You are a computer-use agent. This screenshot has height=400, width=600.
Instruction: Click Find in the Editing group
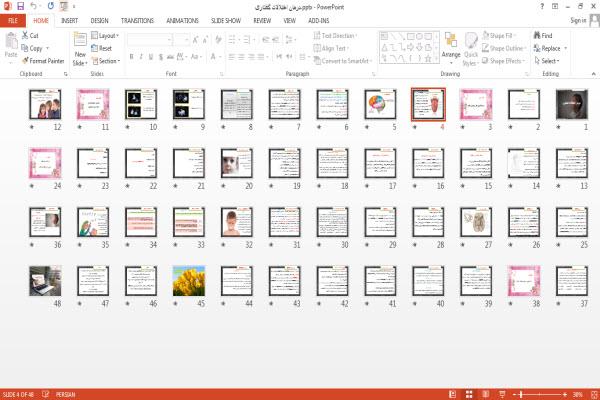pyautogui.click(x=543, y=36)
